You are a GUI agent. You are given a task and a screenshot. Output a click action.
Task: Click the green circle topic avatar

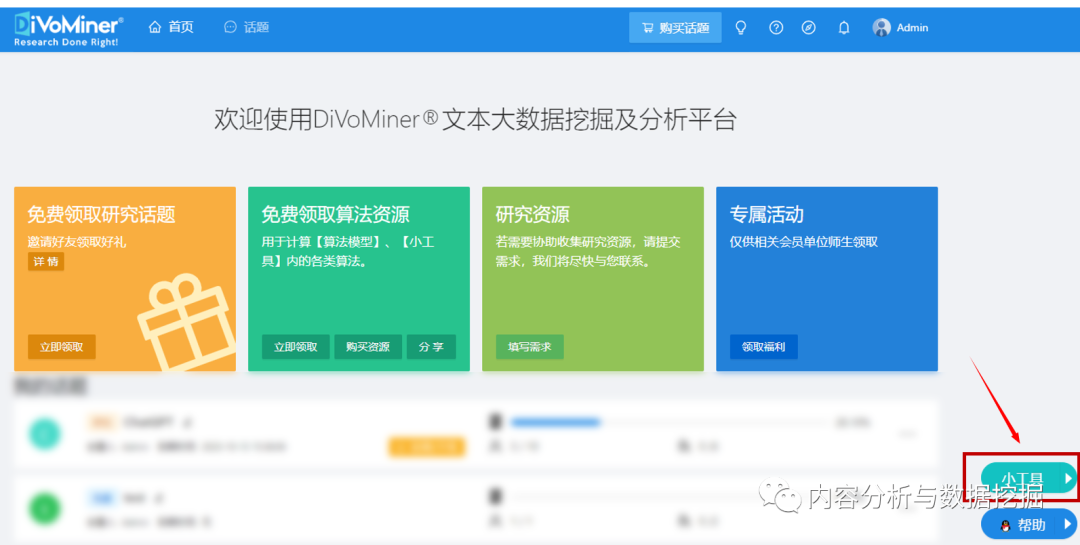coord(45,508)
